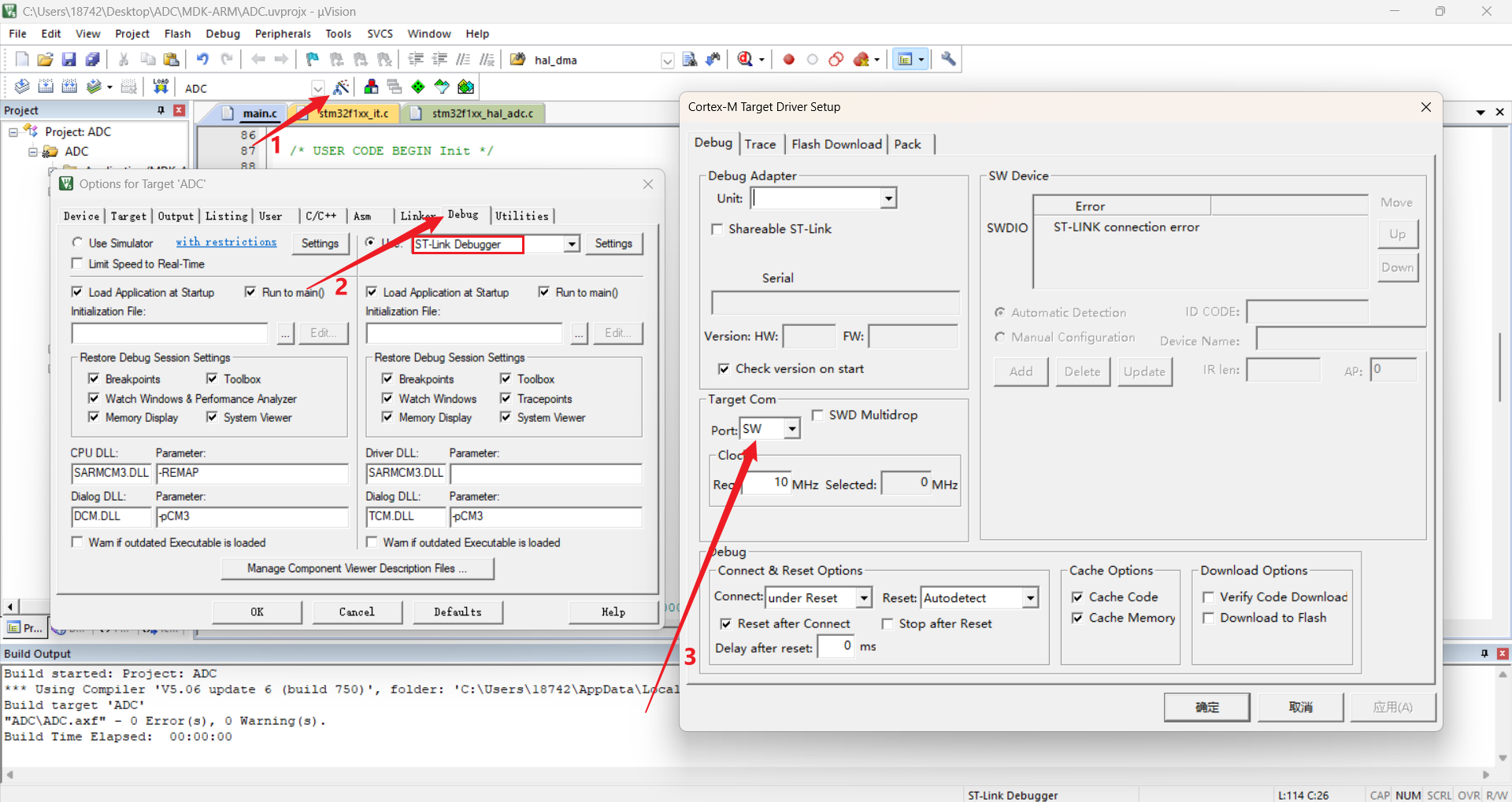
Task: Click the Undo arrow icon
Action: tap(202, 59)
